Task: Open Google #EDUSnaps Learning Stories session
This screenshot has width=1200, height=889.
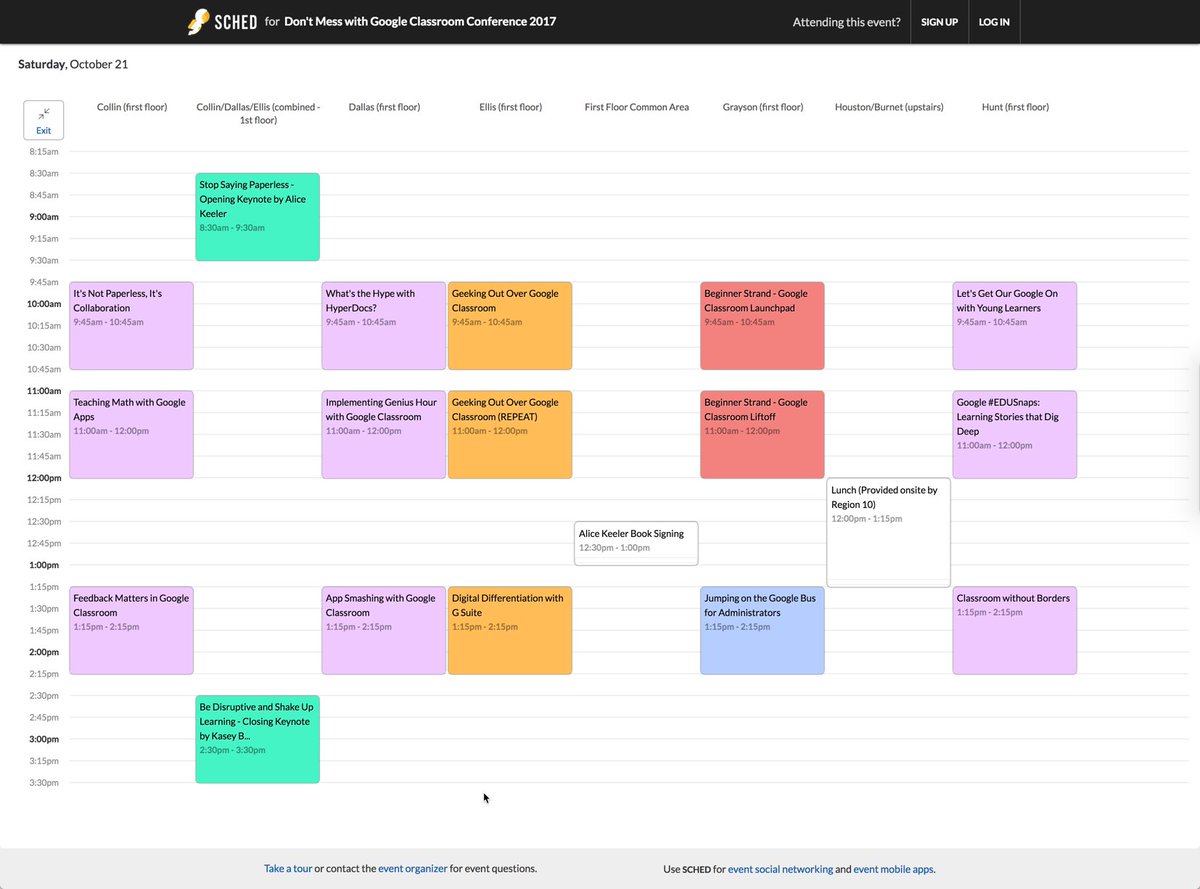Action: click(1014, 435)
